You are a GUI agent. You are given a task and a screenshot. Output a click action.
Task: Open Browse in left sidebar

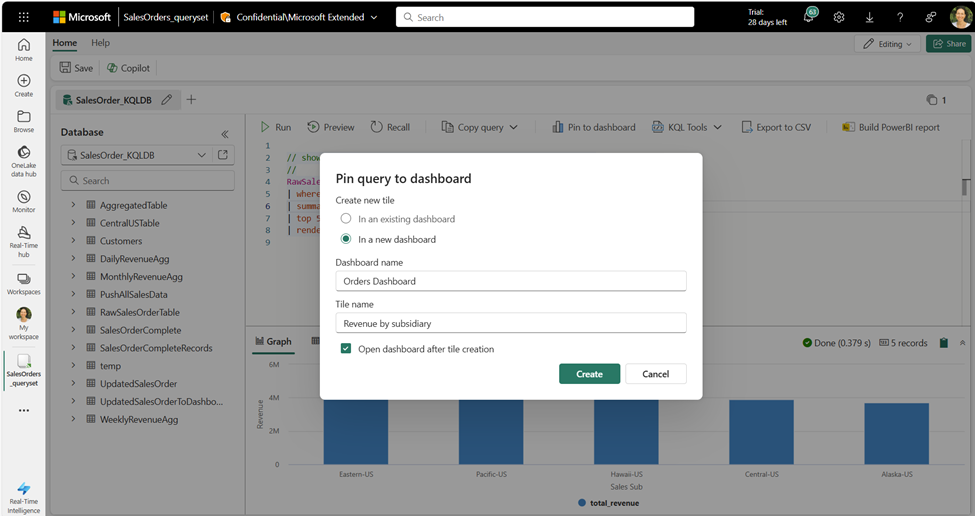(24, 121)
